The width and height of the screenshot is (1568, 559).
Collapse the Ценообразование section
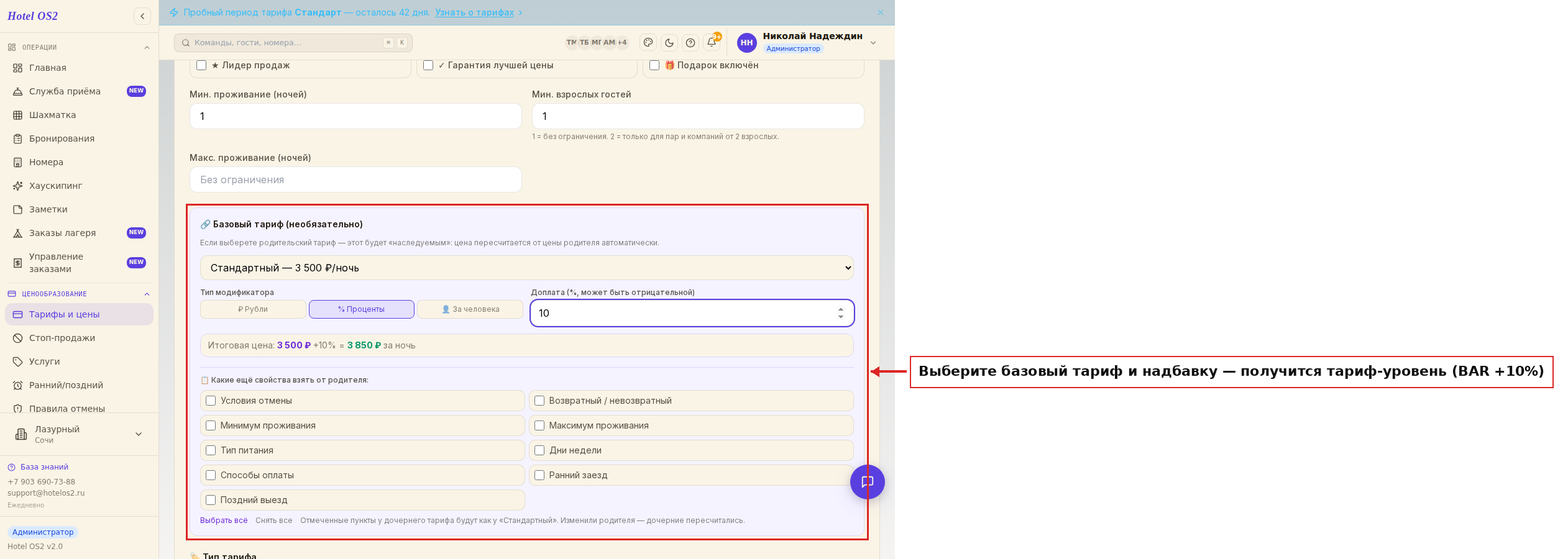click(147, 294)
